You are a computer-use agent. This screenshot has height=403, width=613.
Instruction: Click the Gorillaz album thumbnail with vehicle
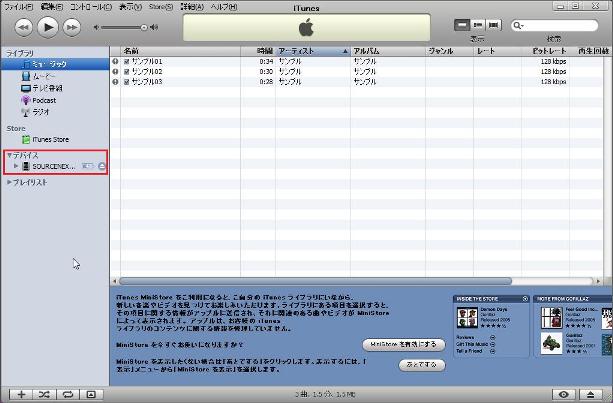pos(552,343)
